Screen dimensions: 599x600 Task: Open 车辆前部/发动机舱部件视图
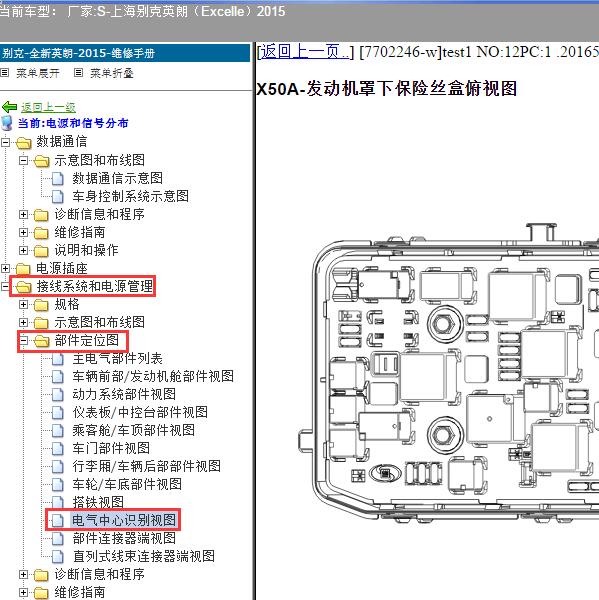coord(153,377)
